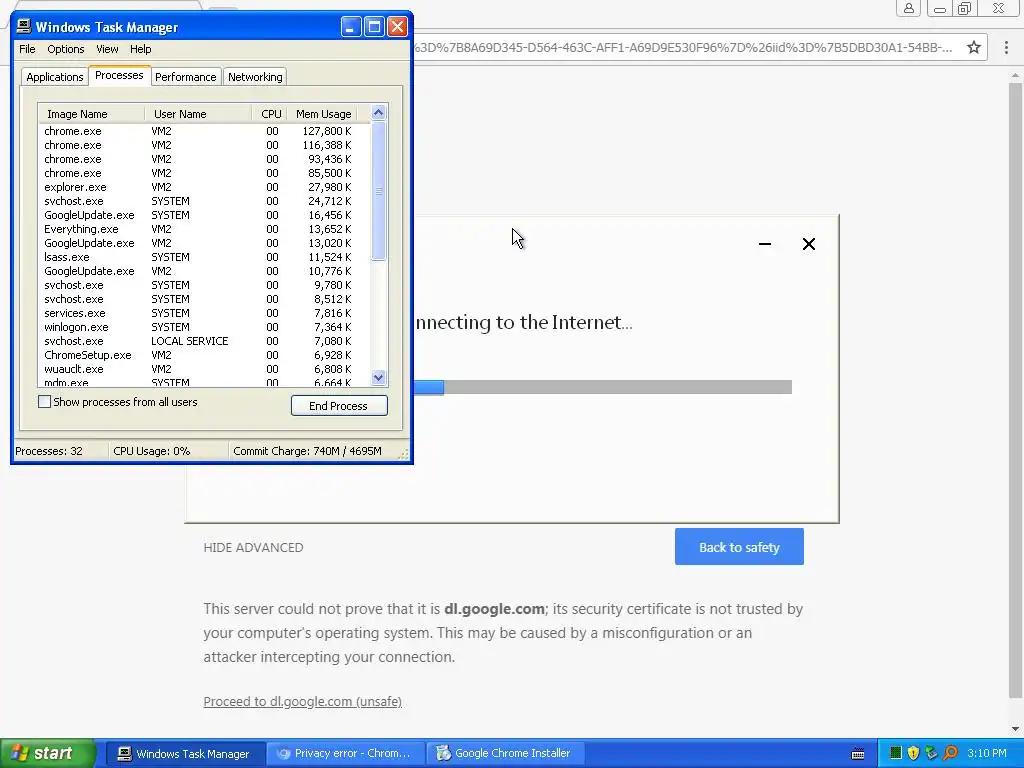This screenshot has height=768, width=1024.
Task: Select chrome.exe using 85,500 K memory
Action: [204, 173]
